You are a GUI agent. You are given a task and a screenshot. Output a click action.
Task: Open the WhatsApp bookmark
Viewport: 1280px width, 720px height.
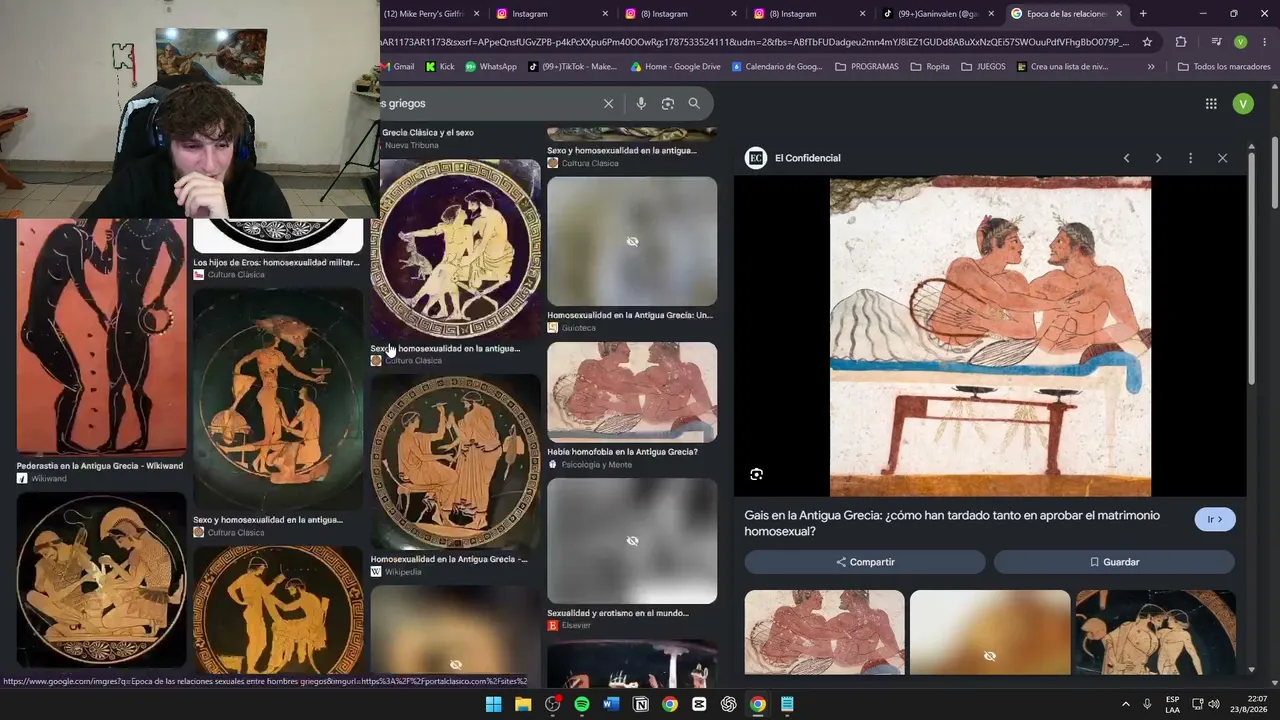pos(491,67)
